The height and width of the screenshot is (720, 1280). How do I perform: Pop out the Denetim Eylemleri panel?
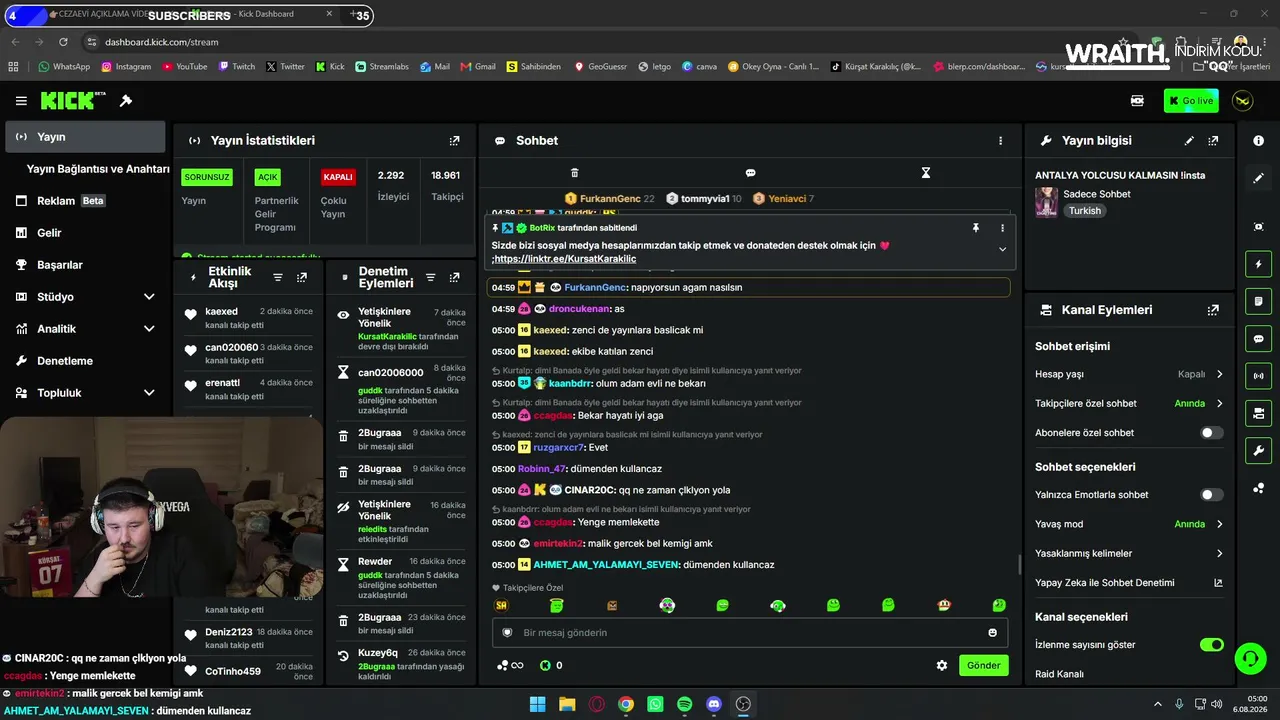(x=455, y=277)
